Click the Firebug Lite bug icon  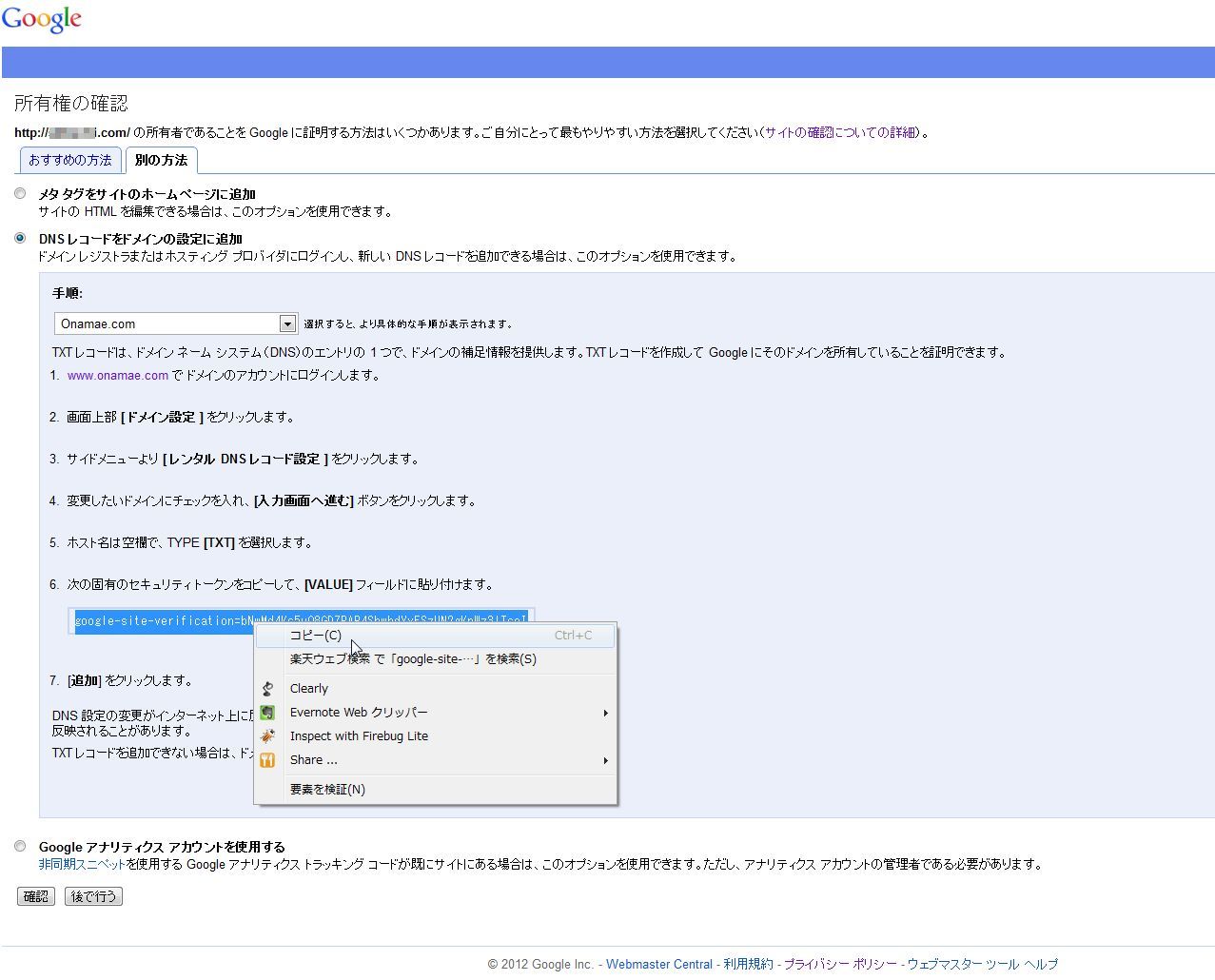coord(268,736)
